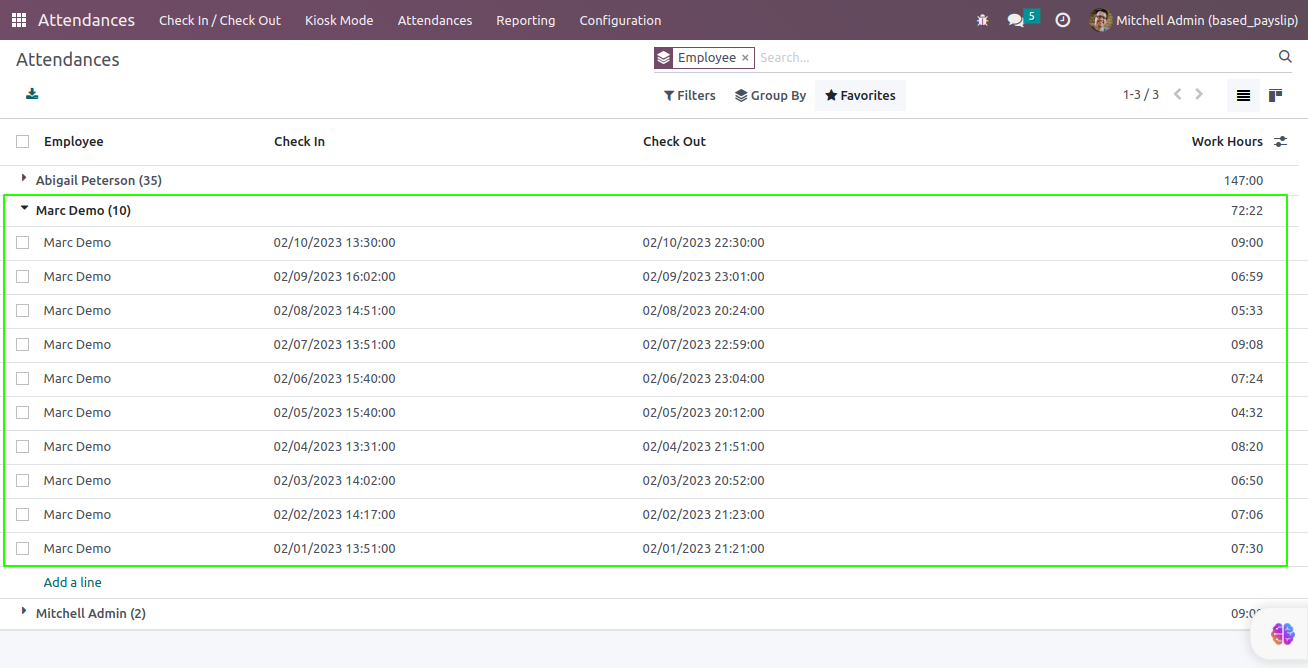This screenshot has width=1308, height=668.
Task: Click work hours cell 04:32
Action: click(1247, 413)
